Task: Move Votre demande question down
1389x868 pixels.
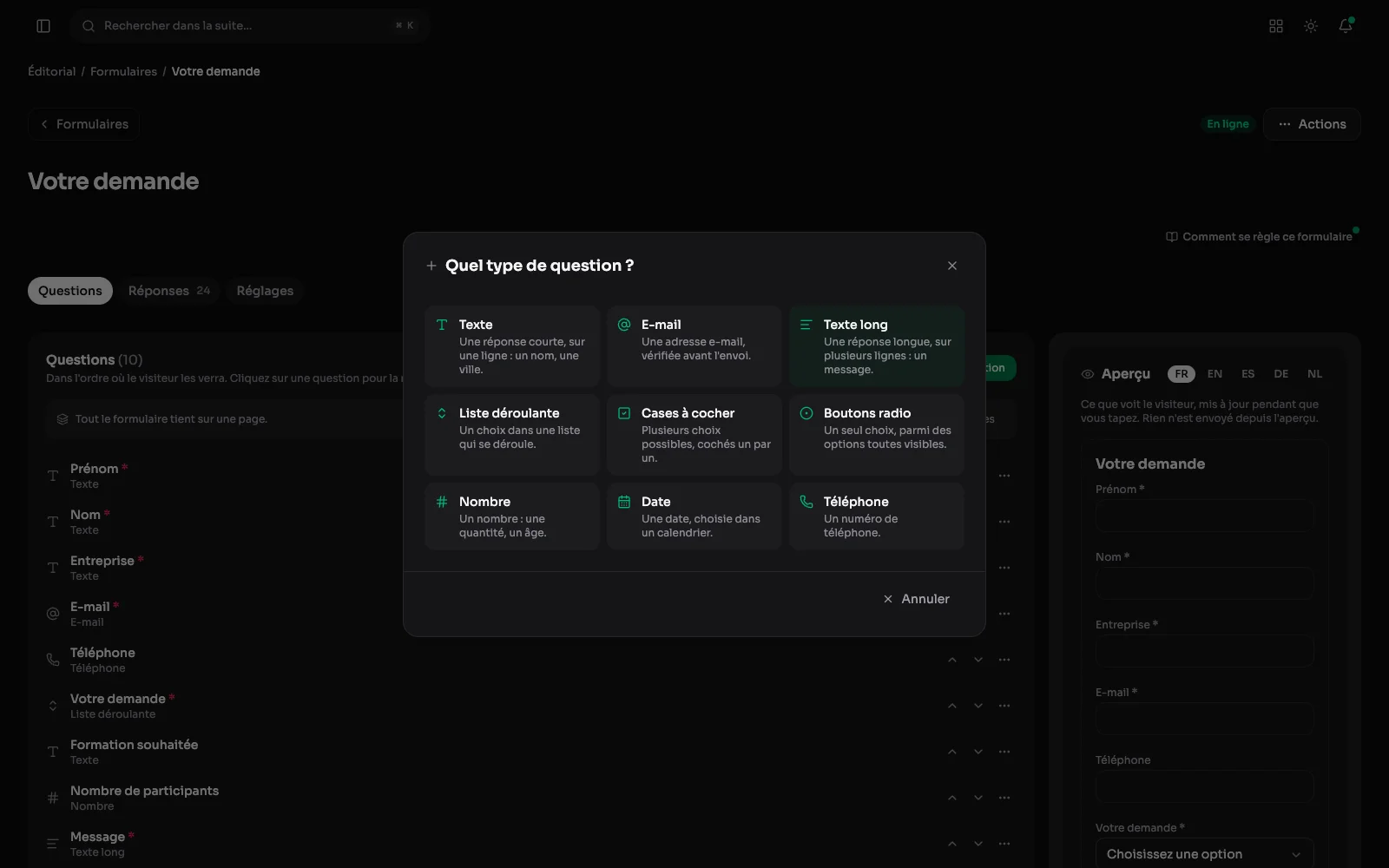Action: point(978,706)
